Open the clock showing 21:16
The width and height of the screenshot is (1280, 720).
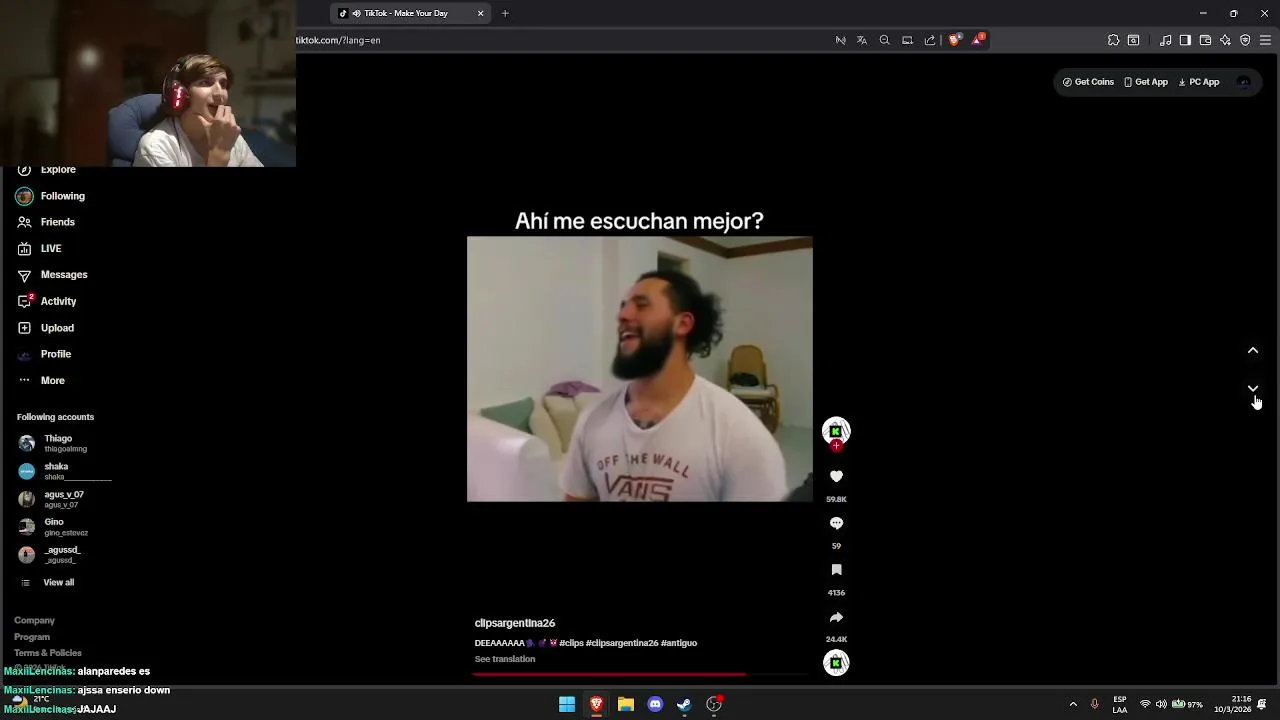click(1233, 704)
